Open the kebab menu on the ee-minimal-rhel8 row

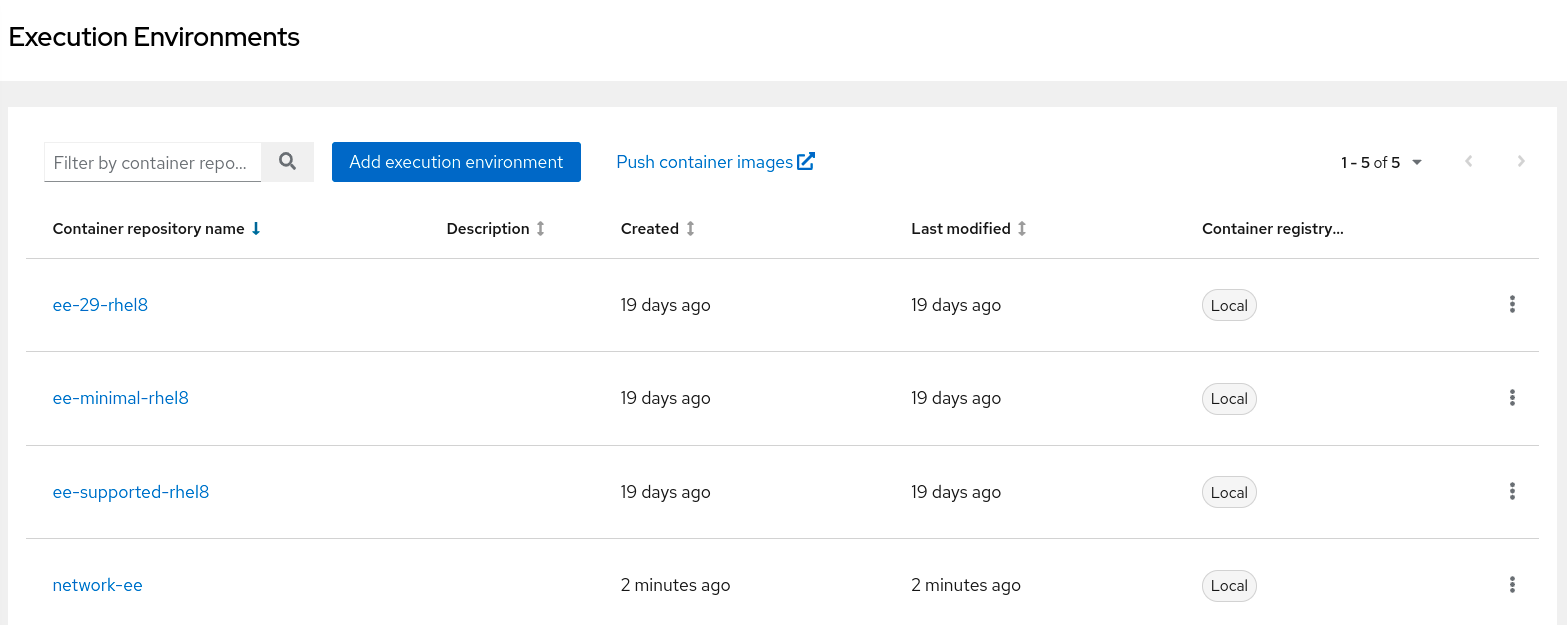tap(1512, 397)
